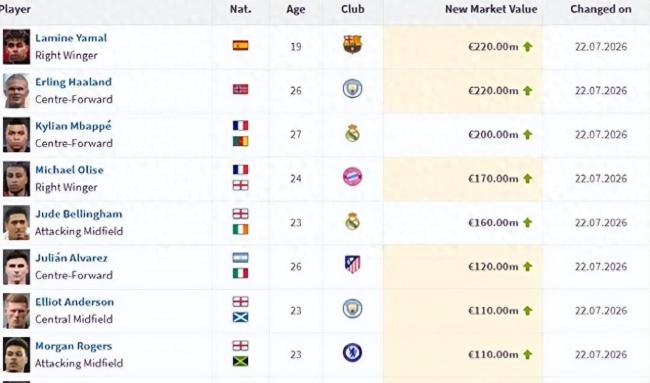The width and height of the screenshot is (650, 383).
Task: Click the Scotland flag in Elliot Anderson row
Action: [x=240, y=318]
